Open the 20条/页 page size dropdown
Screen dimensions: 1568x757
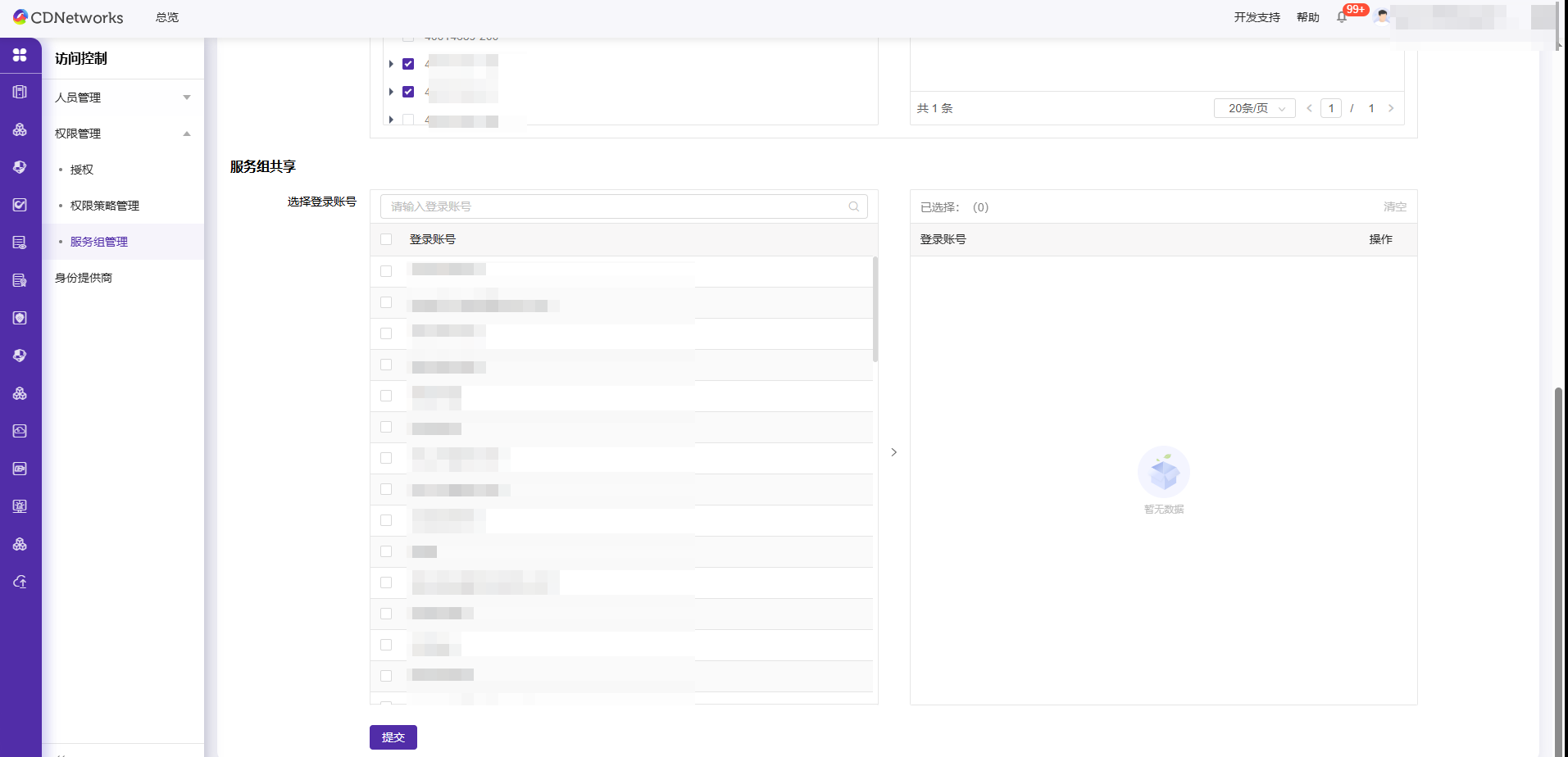click(x=1253, y=107)
